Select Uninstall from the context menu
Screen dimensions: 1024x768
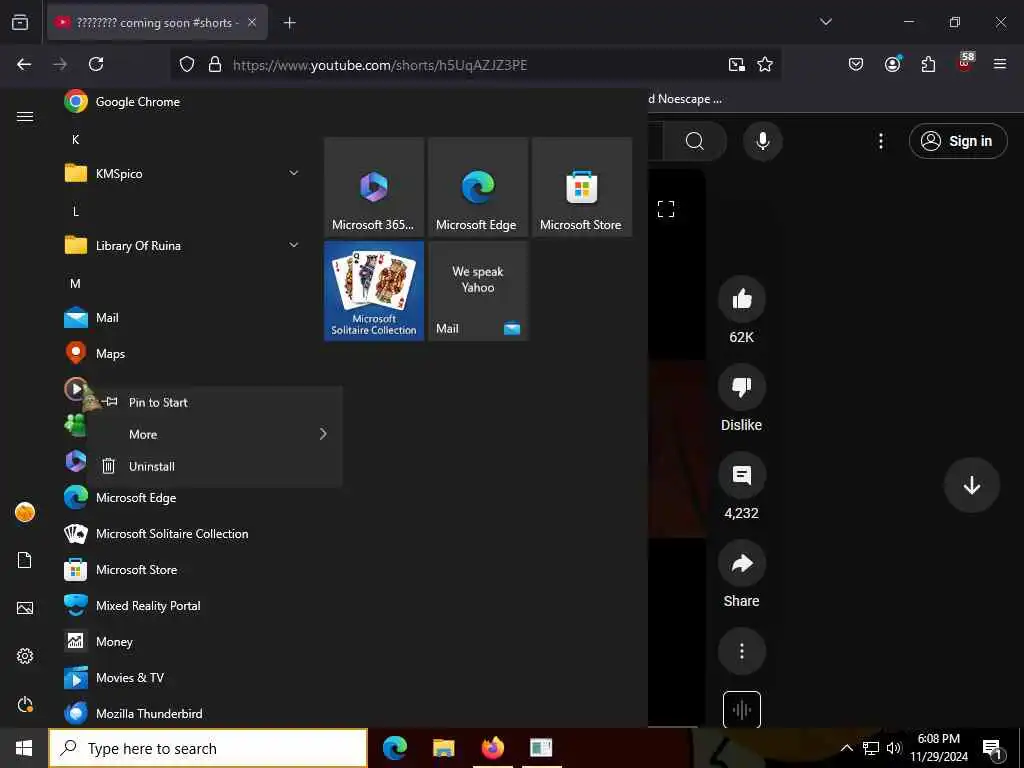click(x=214, y=466)
